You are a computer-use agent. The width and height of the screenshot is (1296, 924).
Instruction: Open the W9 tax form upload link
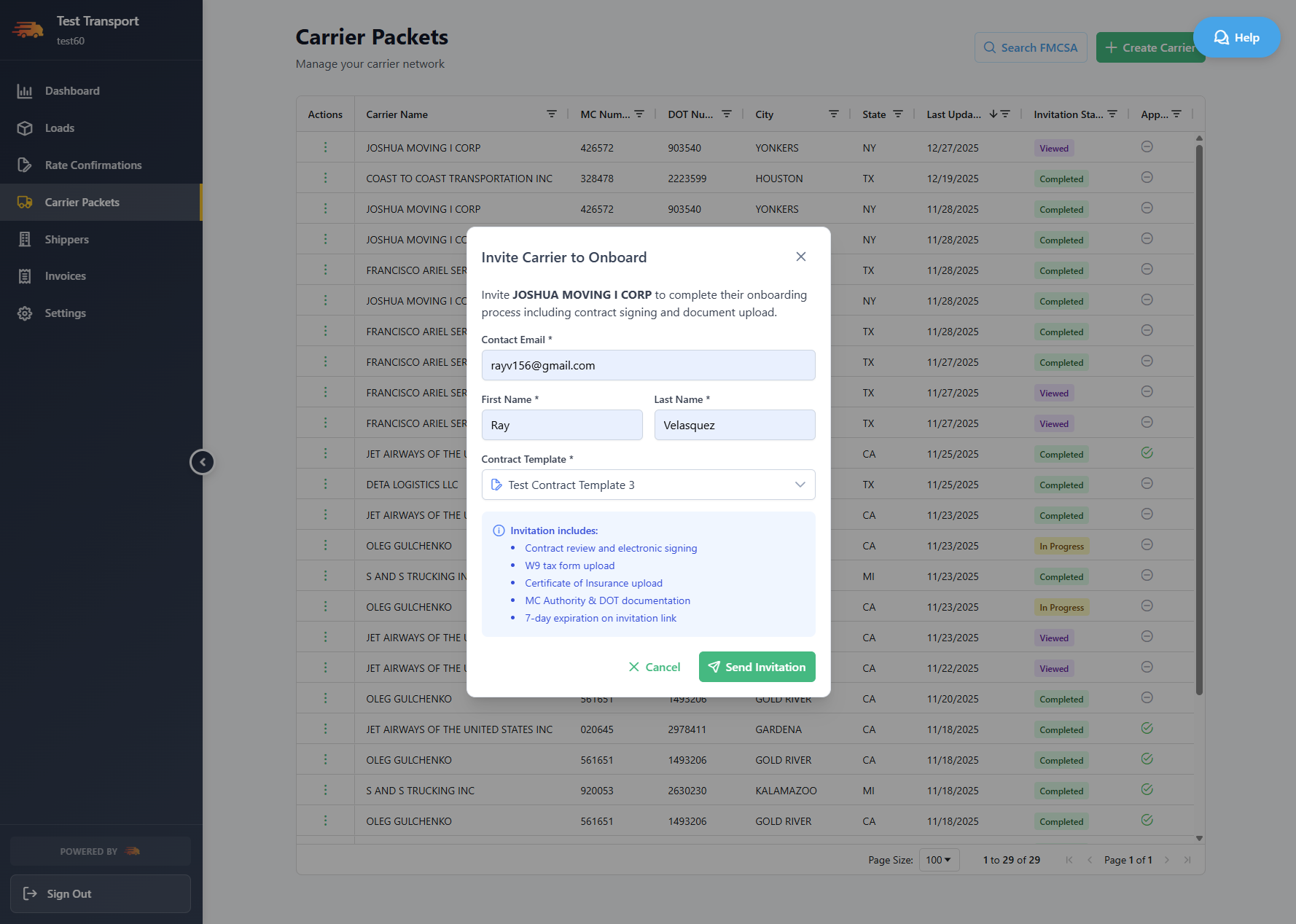tap(569, 565)
